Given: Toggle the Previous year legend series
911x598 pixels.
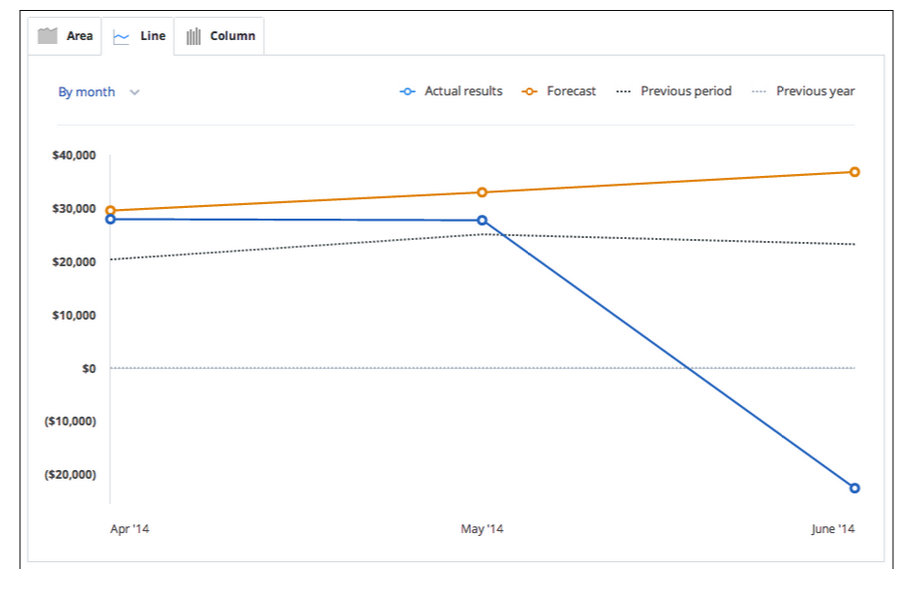Looking at the screenshot, I should pyautogui.click(x=804, y=91).
